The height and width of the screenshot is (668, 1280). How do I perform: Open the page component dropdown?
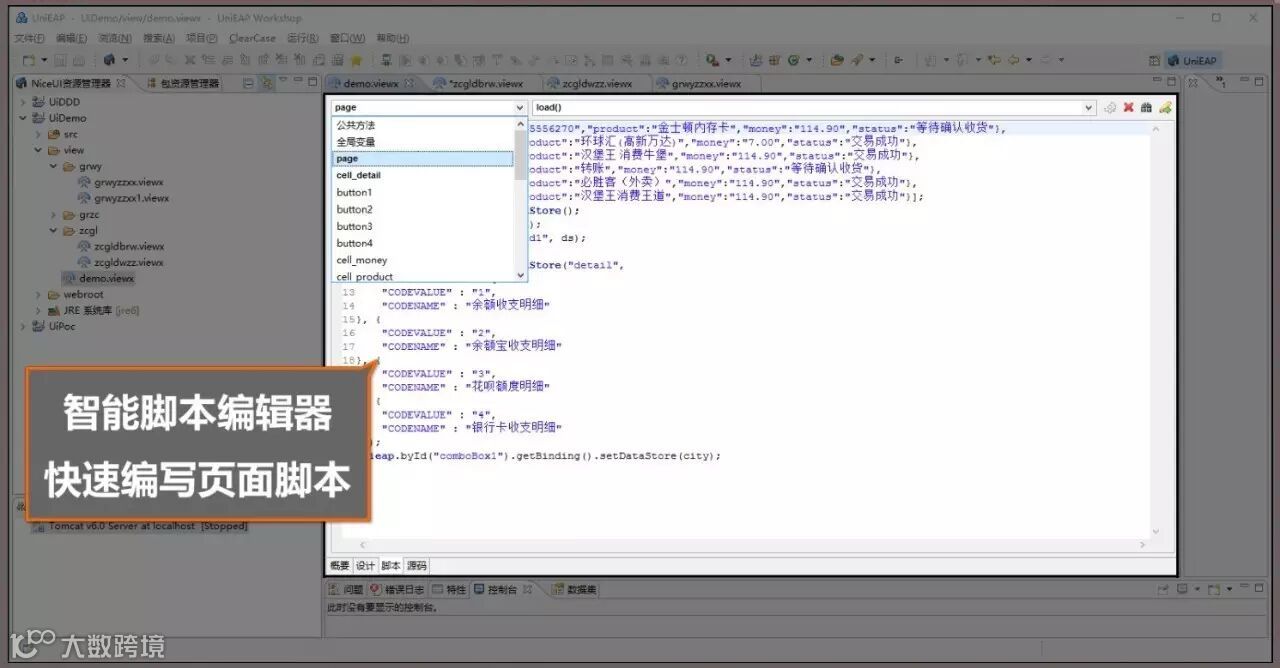pyautogui.click(x=519, y=107)
